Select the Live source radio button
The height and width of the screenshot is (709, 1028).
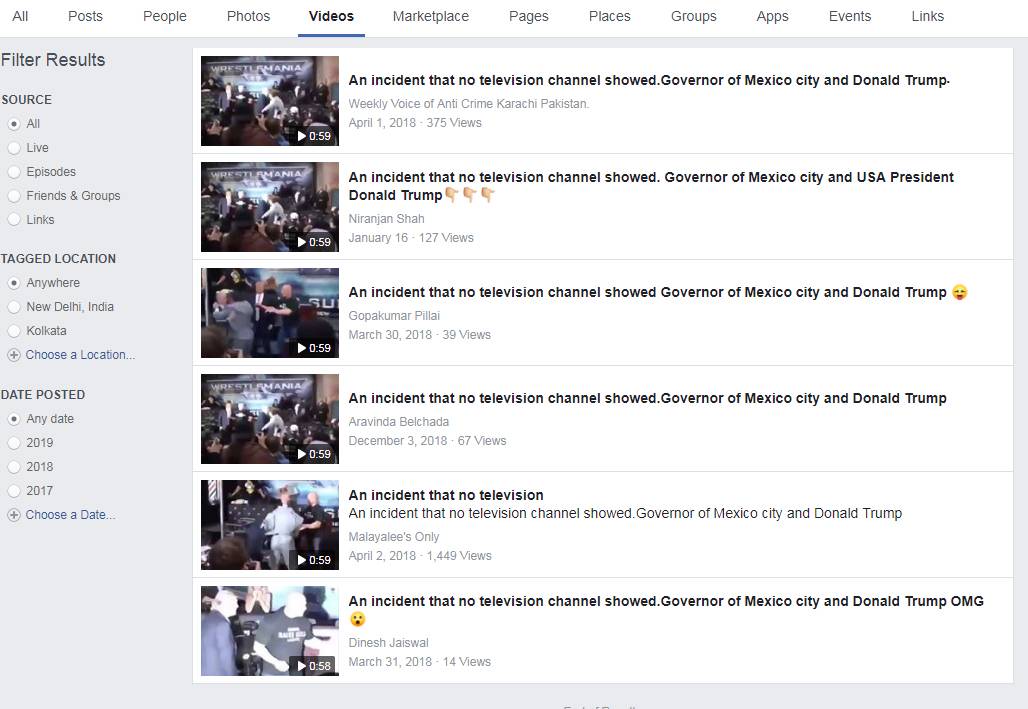[14, 148]
